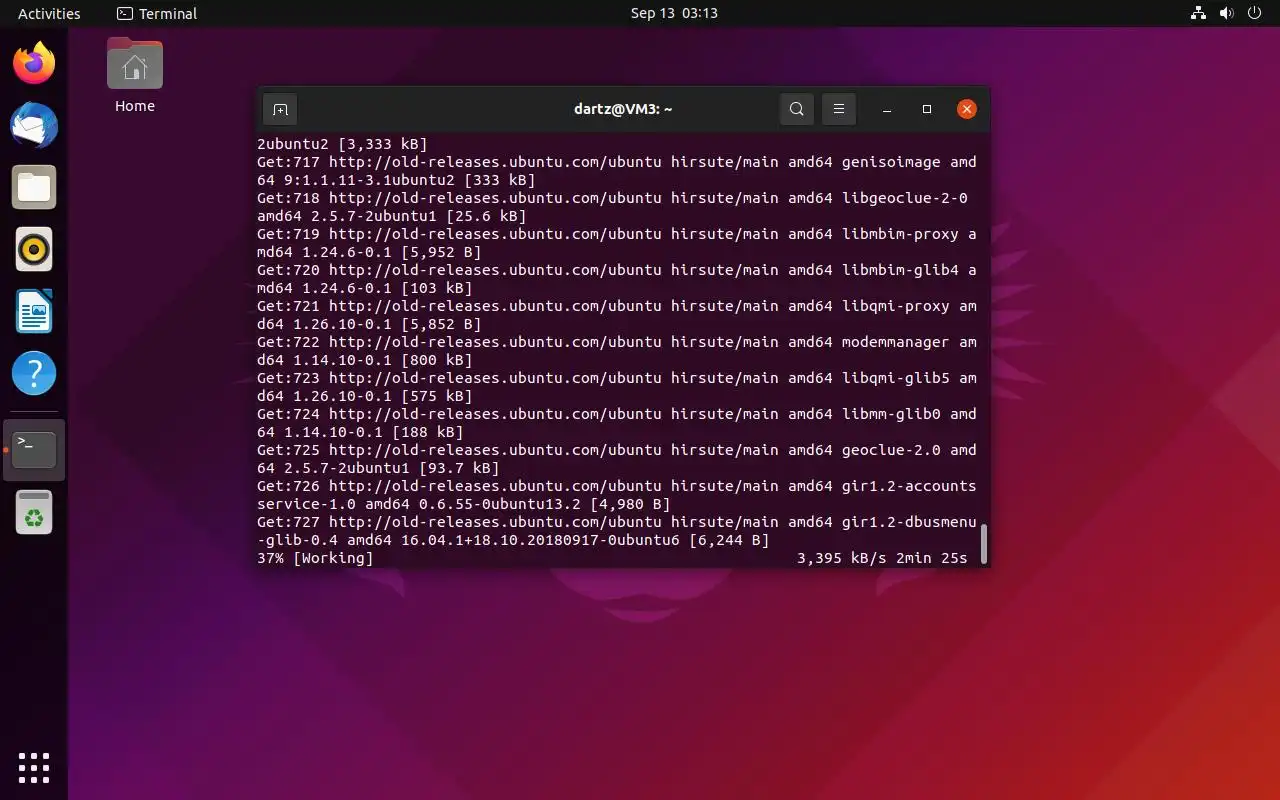This screenshot has height=800, width=1280.
Task: Click the dartz@VM3: ~ title bar
Action: click(623, 109)
